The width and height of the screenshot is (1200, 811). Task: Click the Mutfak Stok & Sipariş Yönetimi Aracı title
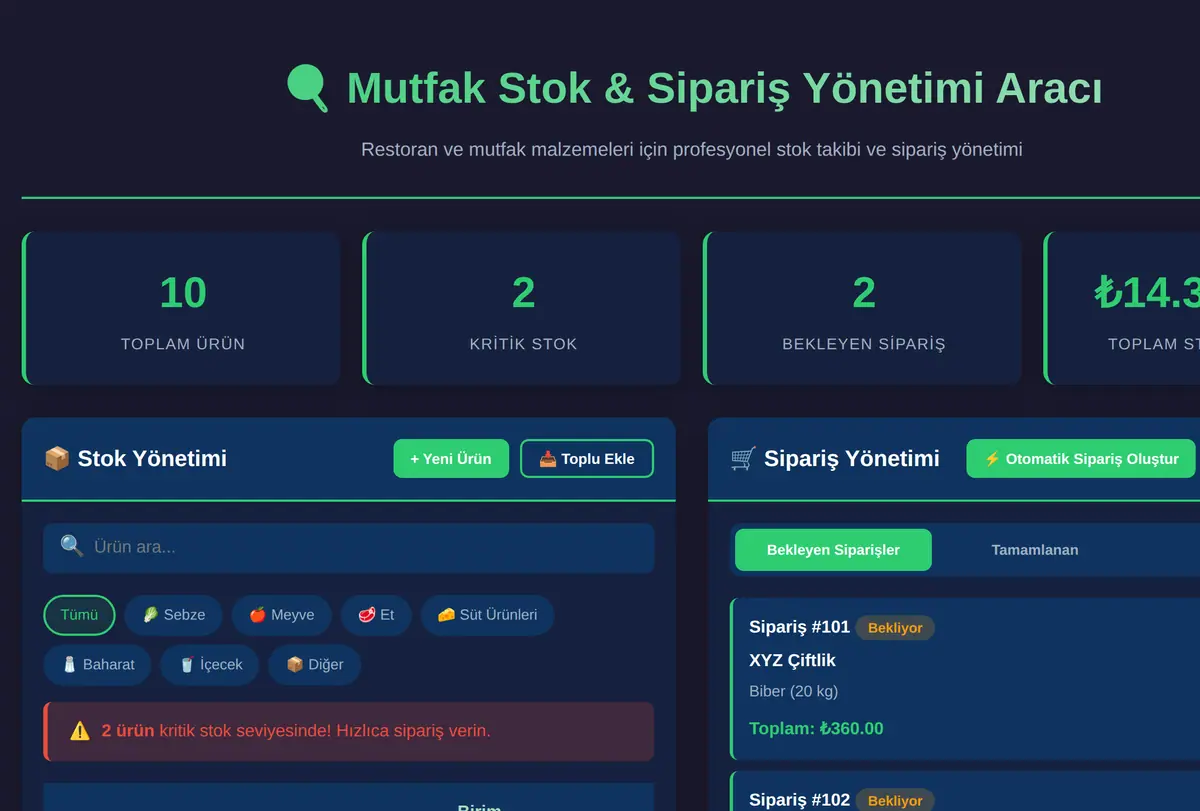tap(724, 88)
